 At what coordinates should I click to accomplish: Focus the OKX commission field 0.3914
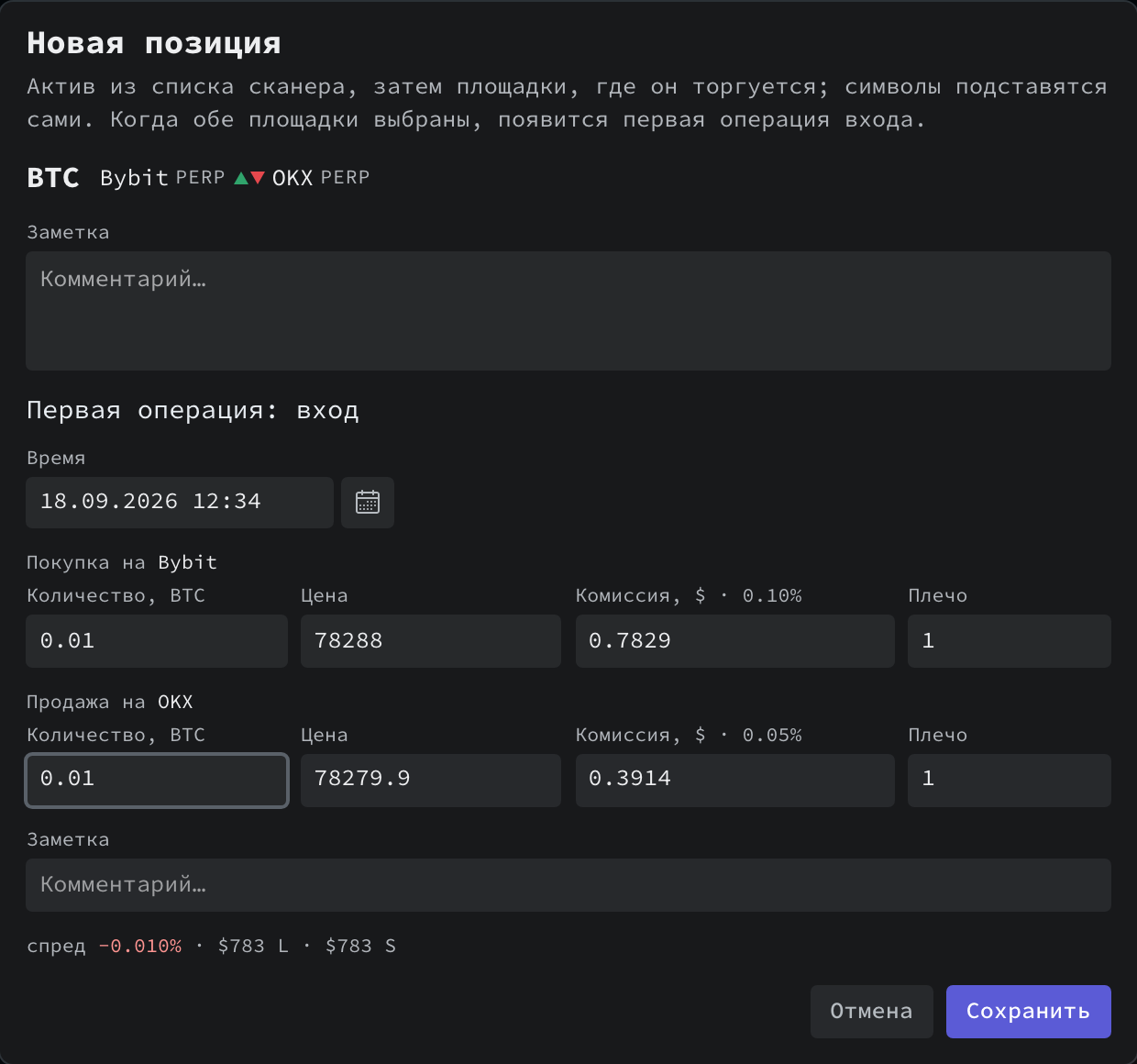(x=734, y=781)
